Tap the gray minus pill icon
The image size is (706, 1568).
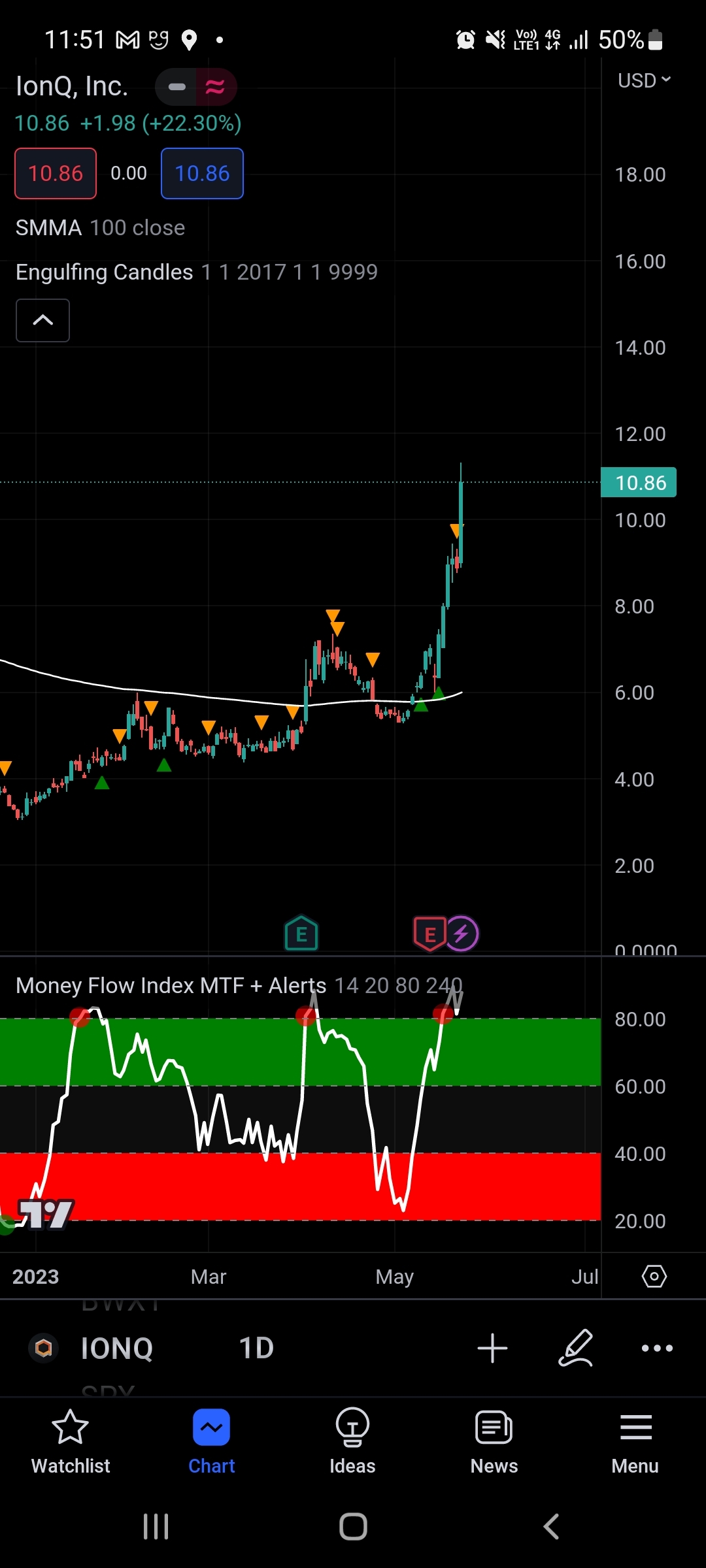tap(176, 87)
